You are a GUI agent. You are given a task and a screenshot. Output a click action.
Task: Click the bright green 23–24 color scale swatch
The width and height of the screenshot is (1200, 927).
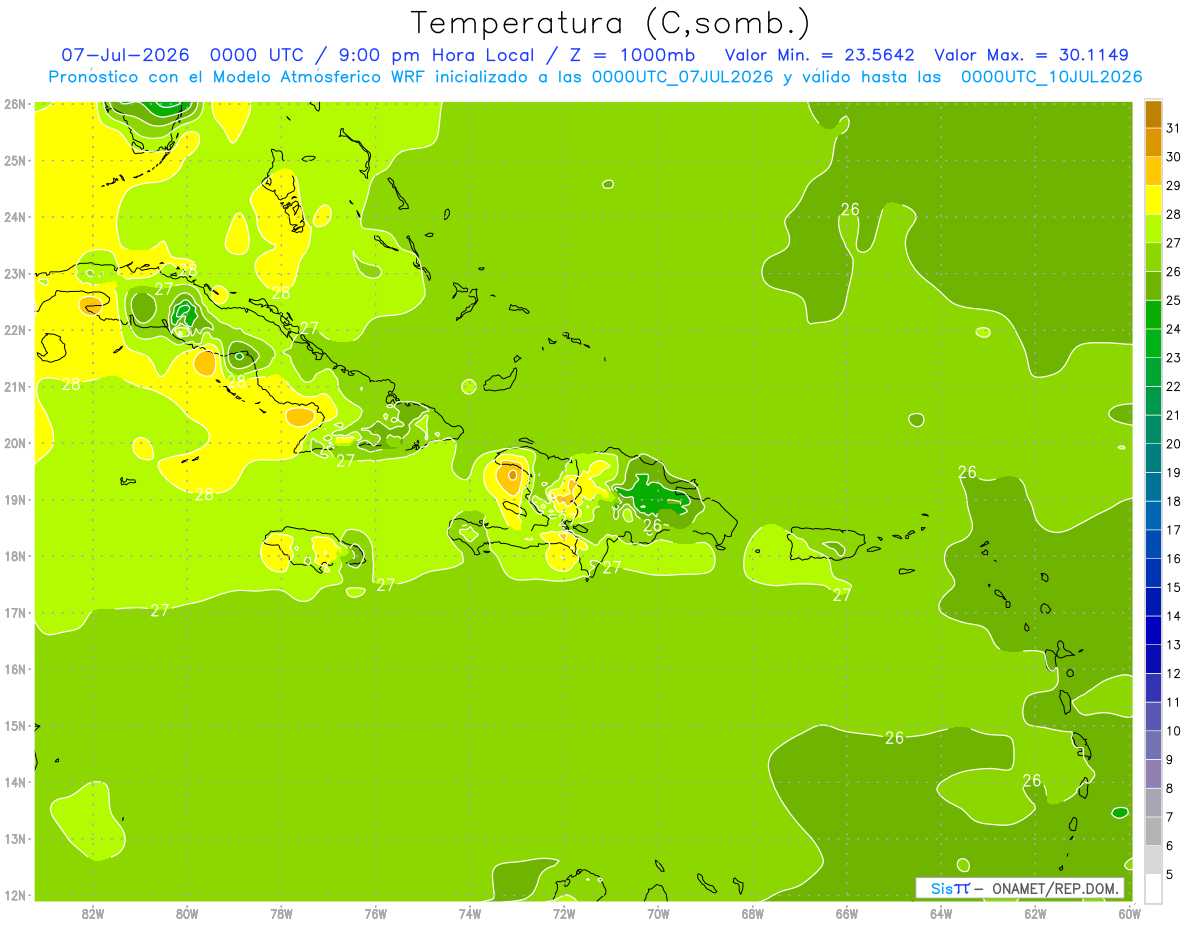(x=1153, y=343)
